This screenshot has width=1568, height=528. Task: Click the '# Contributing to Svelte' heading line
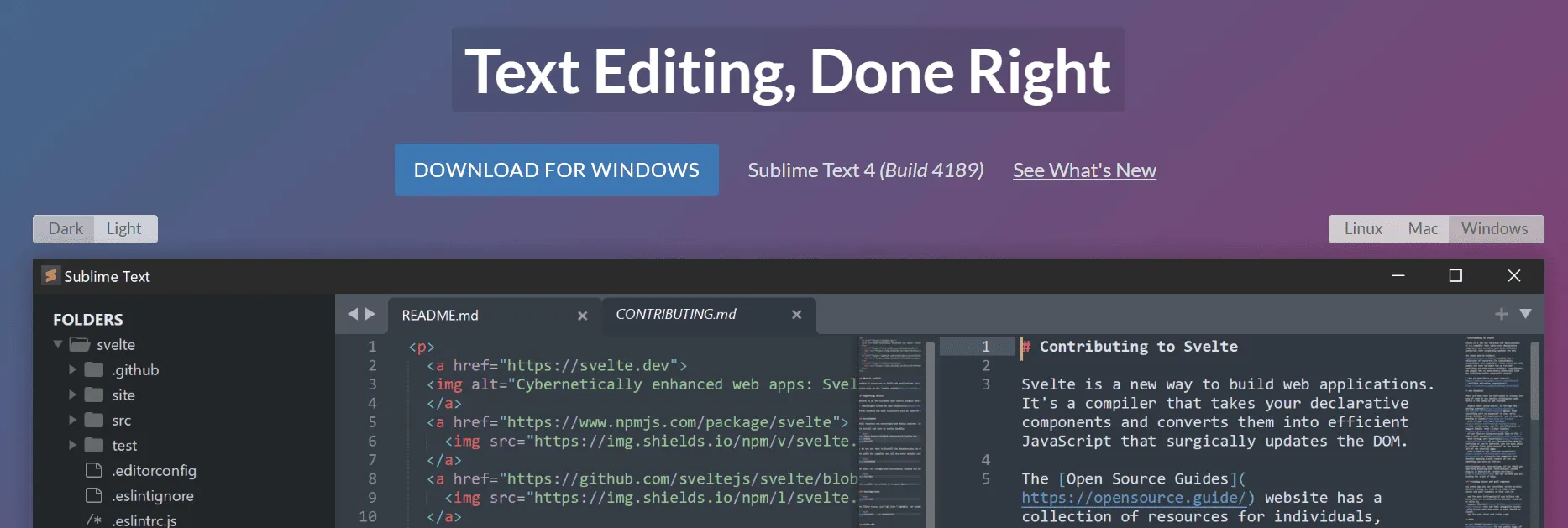1130,347
